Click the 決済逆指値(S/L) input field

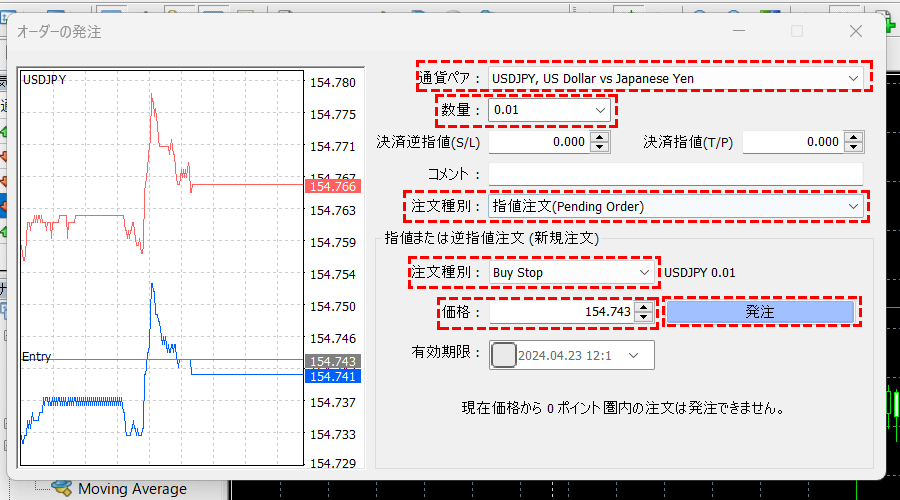[x=538, y=142]
